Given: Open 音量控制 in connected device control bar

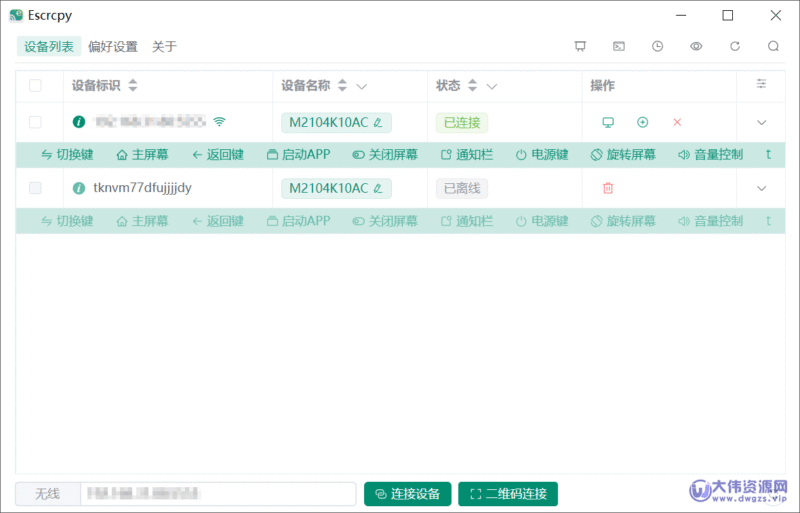Looking at the screenshot, I should (x=710, y=155).
